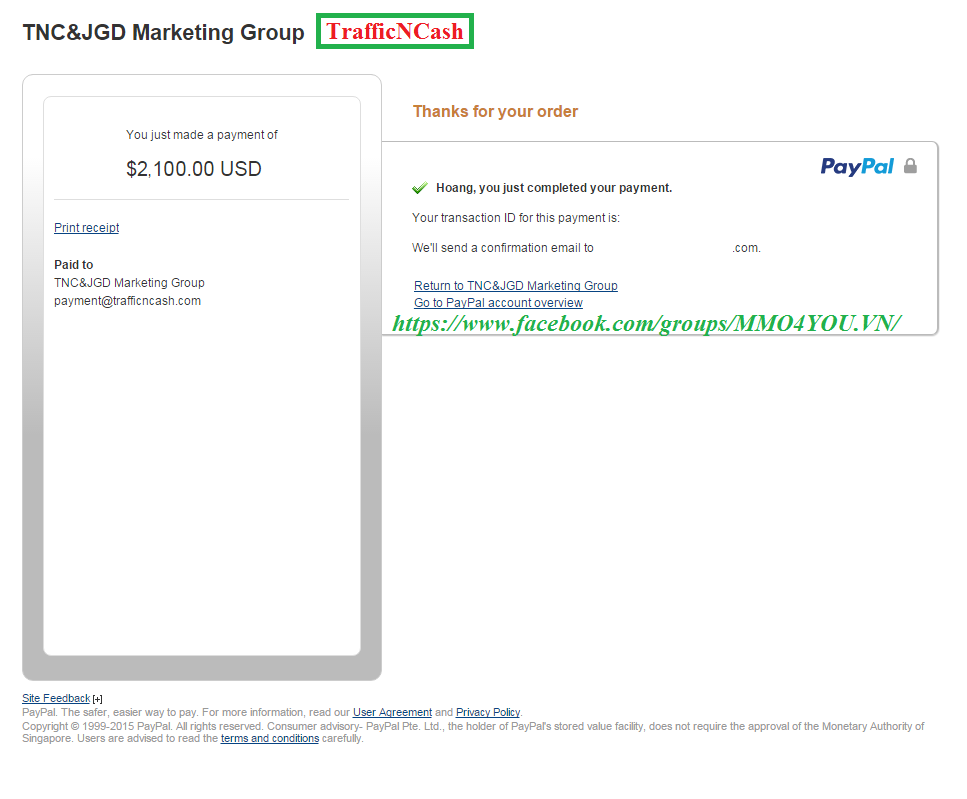967x799 pixels.
Task: Click the Thanks for your order heading
Action: (x=495, y=112)
